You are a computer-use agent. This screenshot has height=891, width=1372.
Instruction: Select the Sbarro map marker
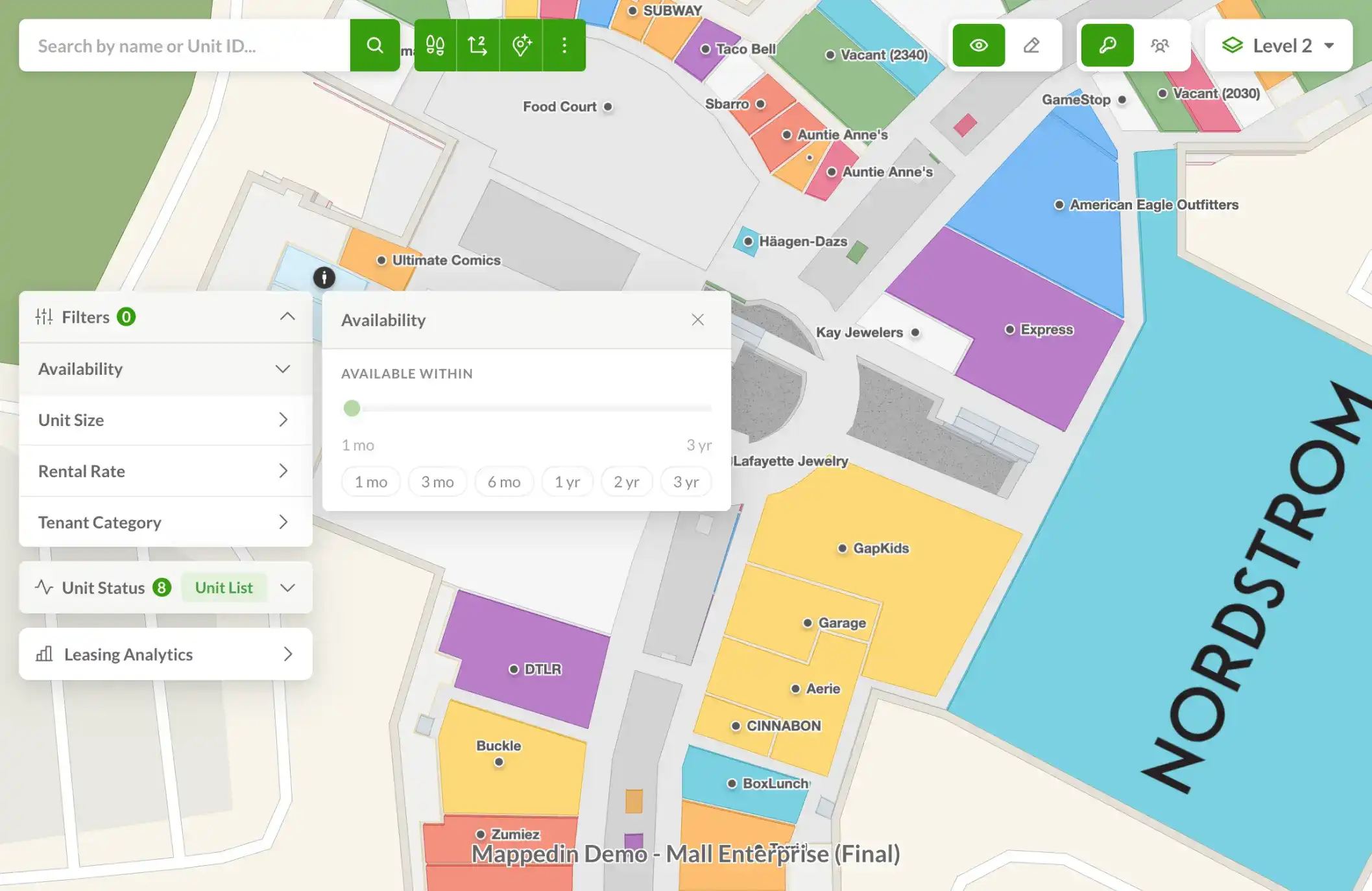click(761, 104)
